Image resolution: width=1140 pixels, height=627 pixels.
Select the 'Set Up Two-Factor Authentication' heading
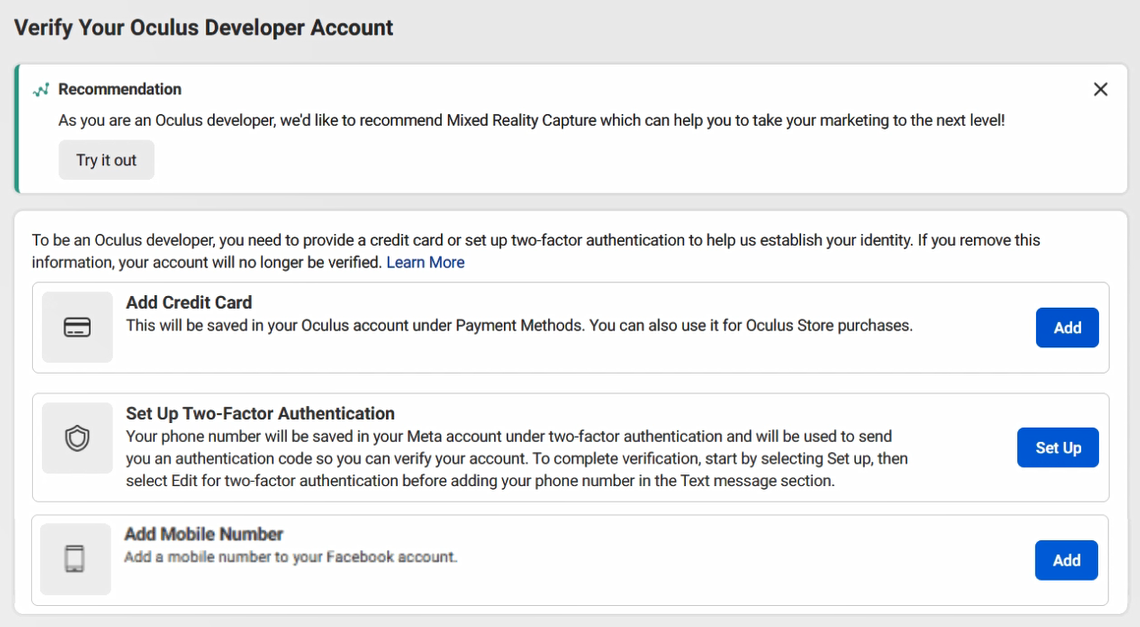pyautogui.click(x=260, y=414)
